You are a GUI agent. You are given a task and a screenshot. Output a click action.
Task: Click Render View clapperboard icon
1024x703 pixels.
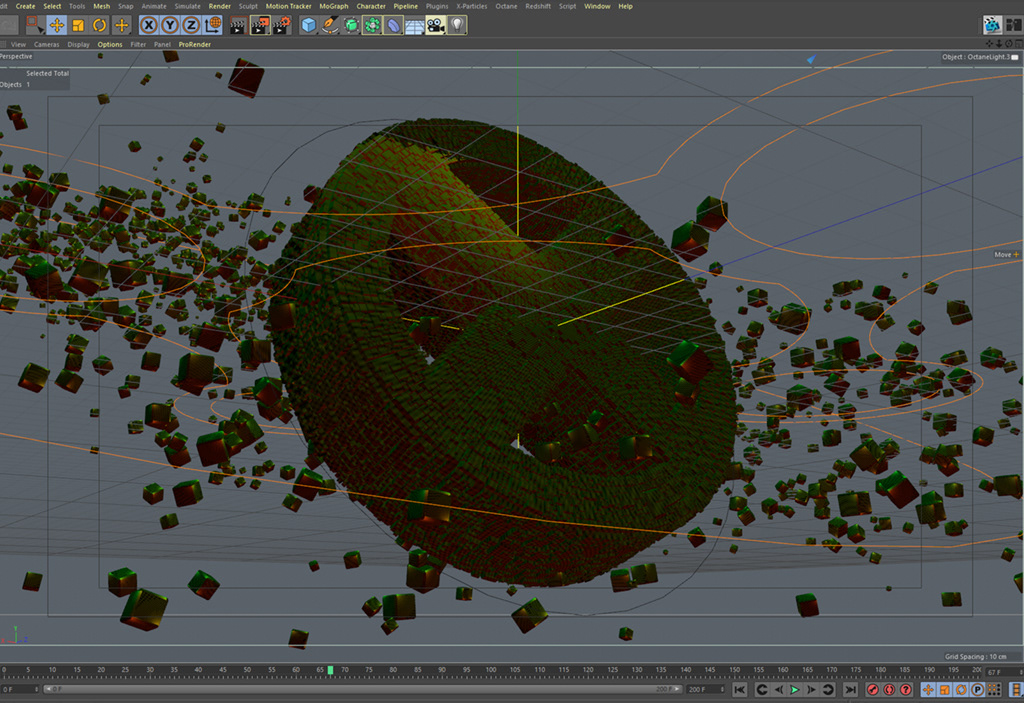238,25
